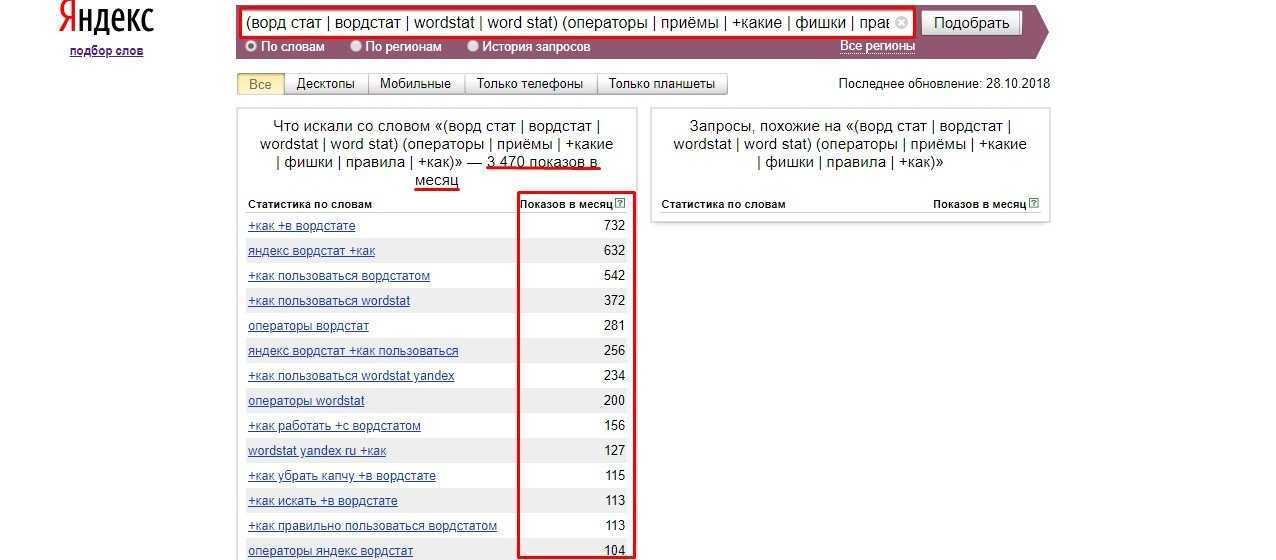Clear the search query with the X icon
Image resolution: width=1276 pixels, height=560 pixels.
click(901, 22)
